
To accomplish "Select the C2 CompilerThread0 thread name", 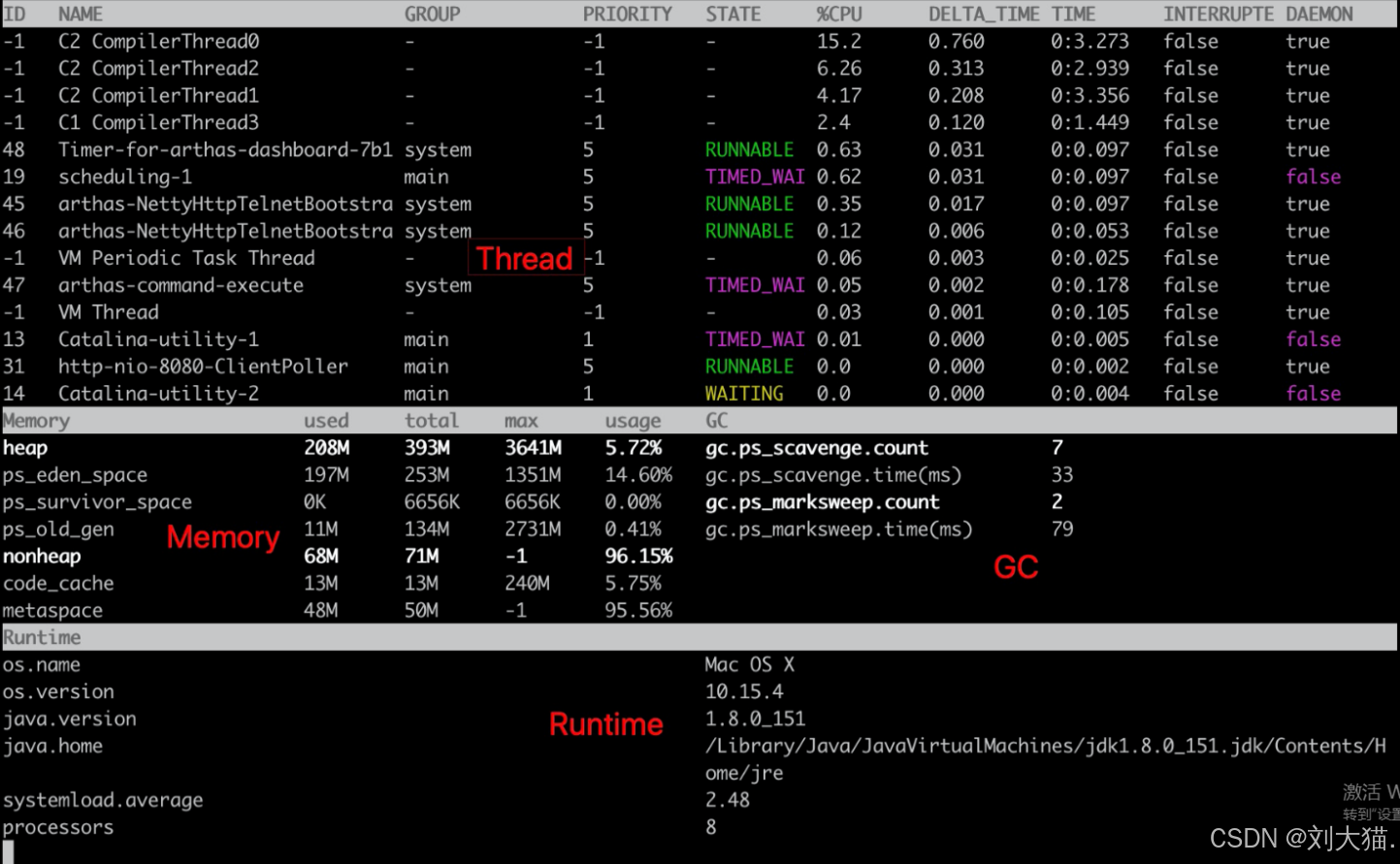I will (159, 42).
